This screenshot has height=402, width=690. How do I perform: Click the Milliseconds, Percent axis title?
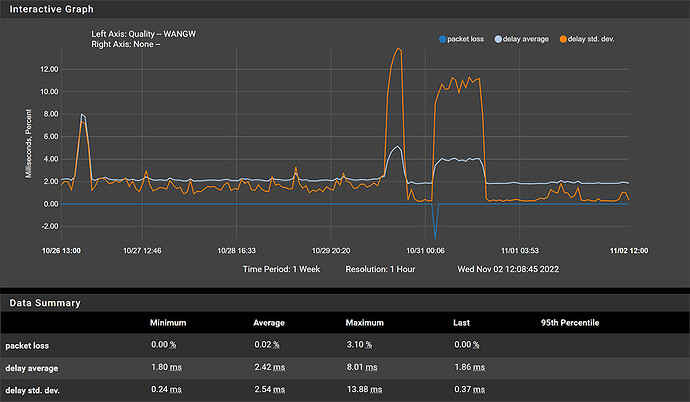[x=29, y=143]
